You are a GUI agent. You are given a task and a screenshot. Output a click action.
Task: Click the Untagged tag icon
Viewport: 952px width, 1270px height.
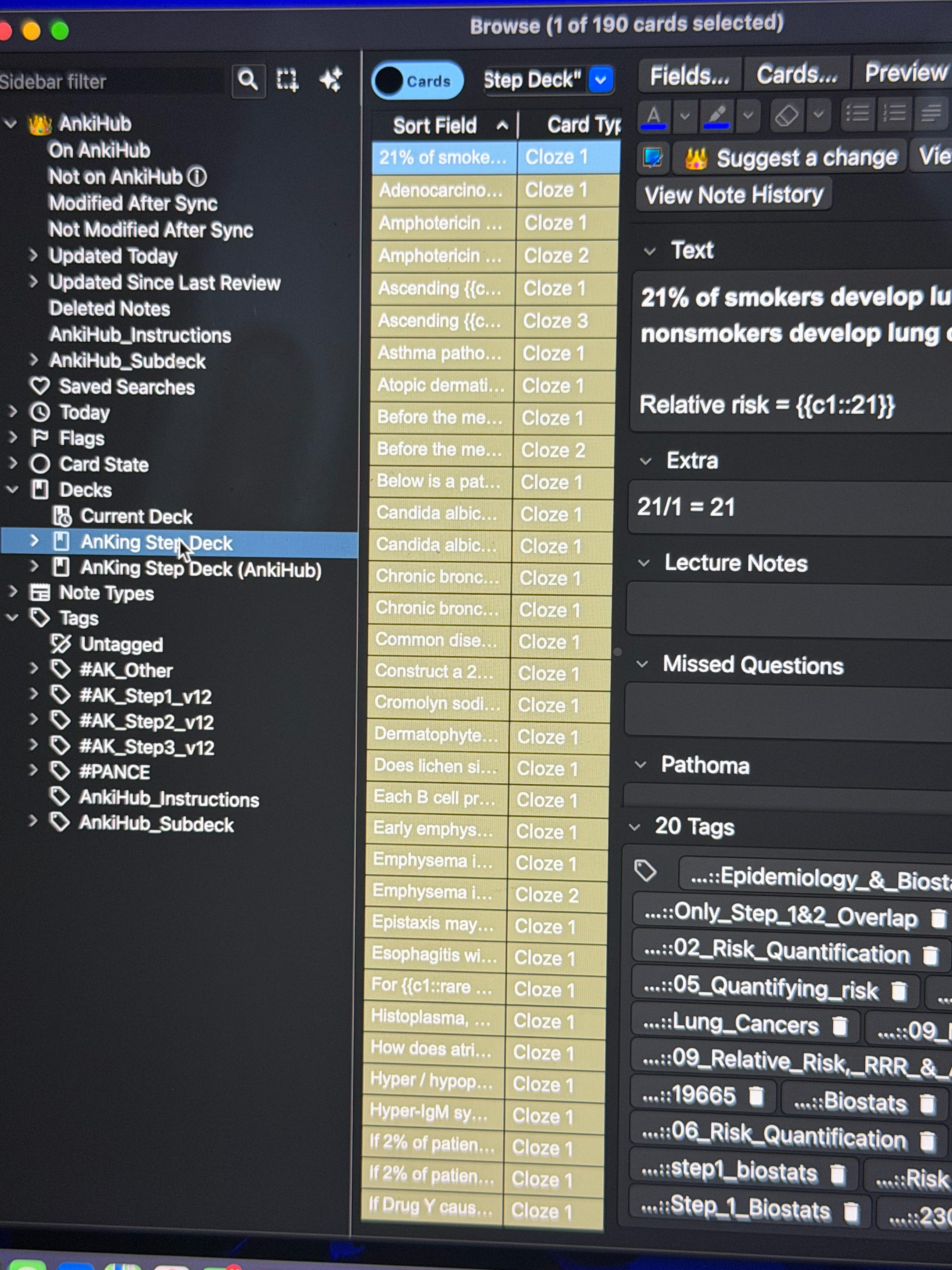(x=60, y=644)
